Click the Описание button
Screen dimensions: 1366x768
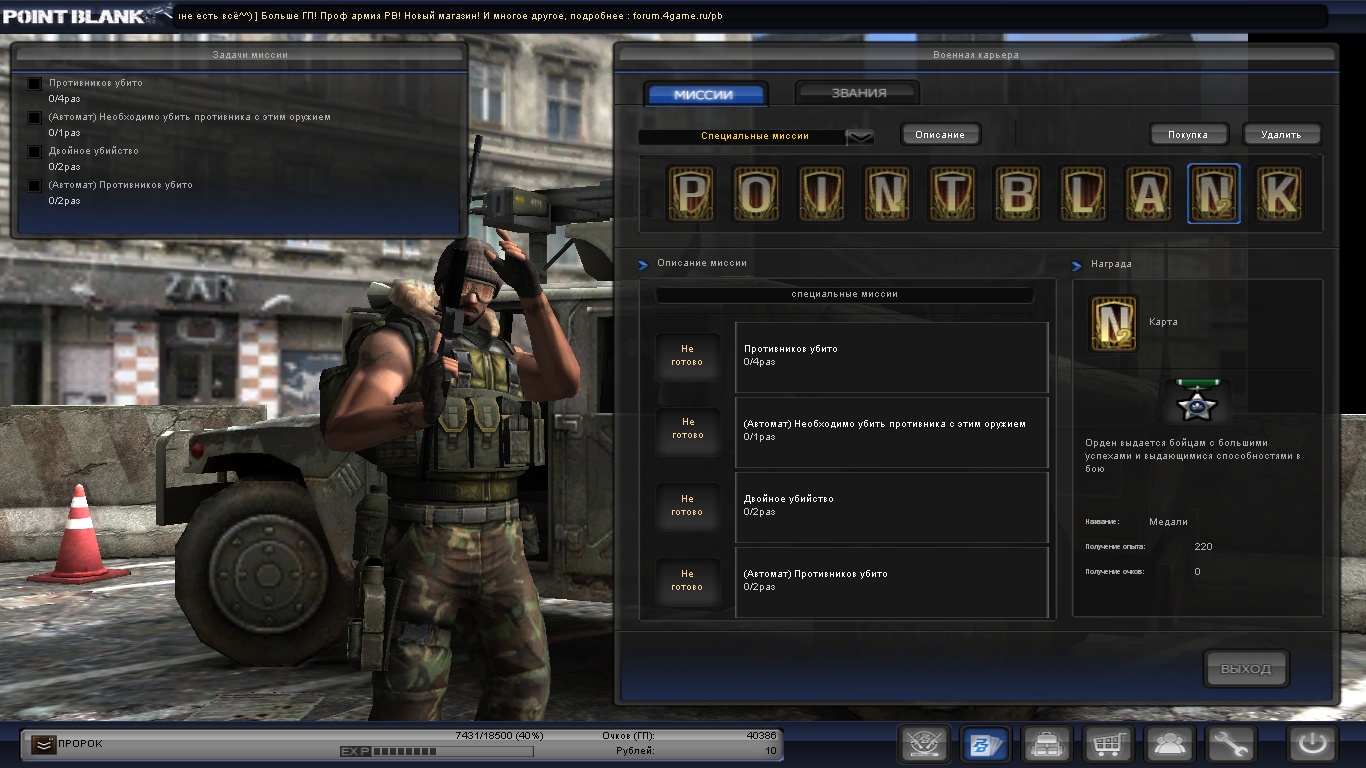[x=940, y=134]
